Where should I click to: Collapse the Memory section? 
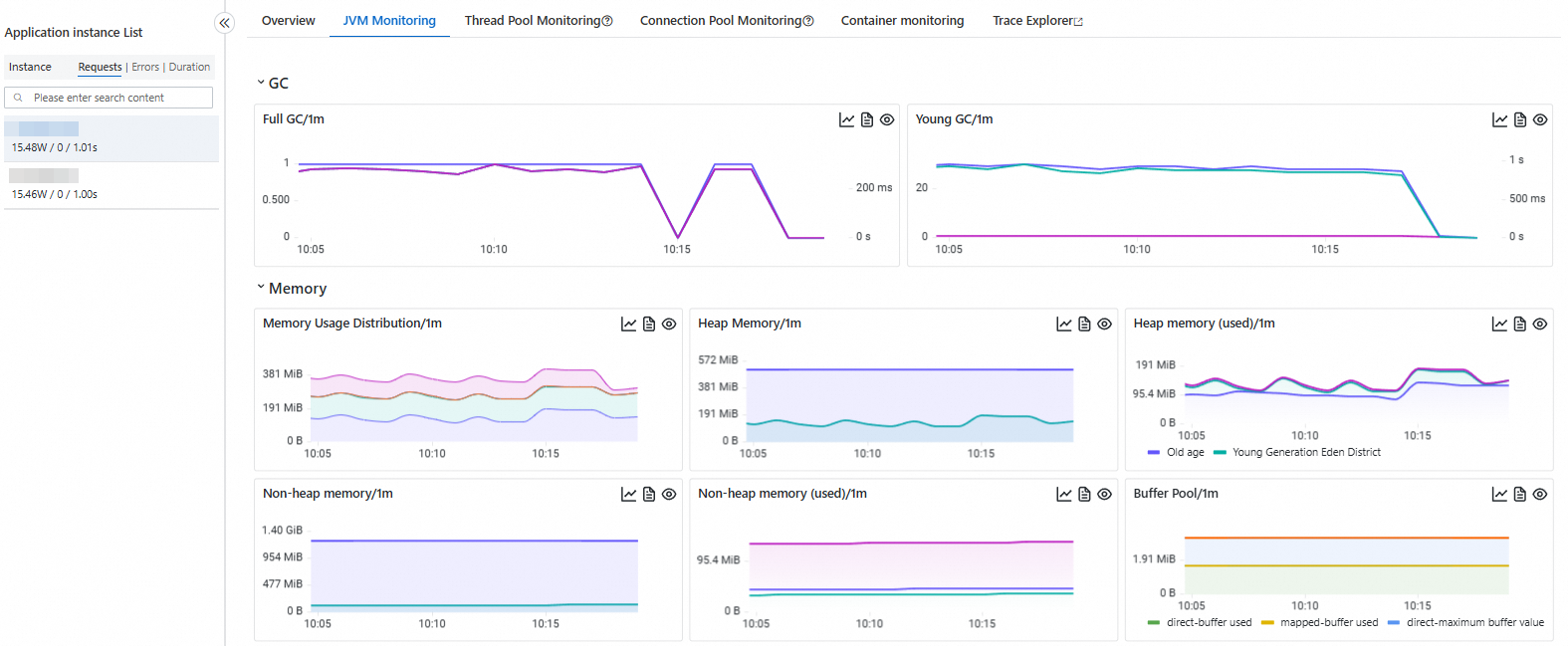261,288
